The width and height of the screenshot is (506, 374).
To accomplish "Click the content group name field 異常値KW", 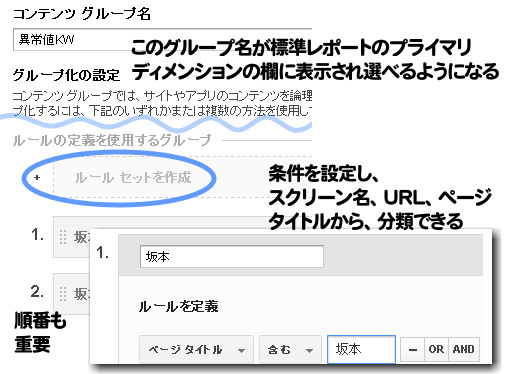I will tap(162, 40).
